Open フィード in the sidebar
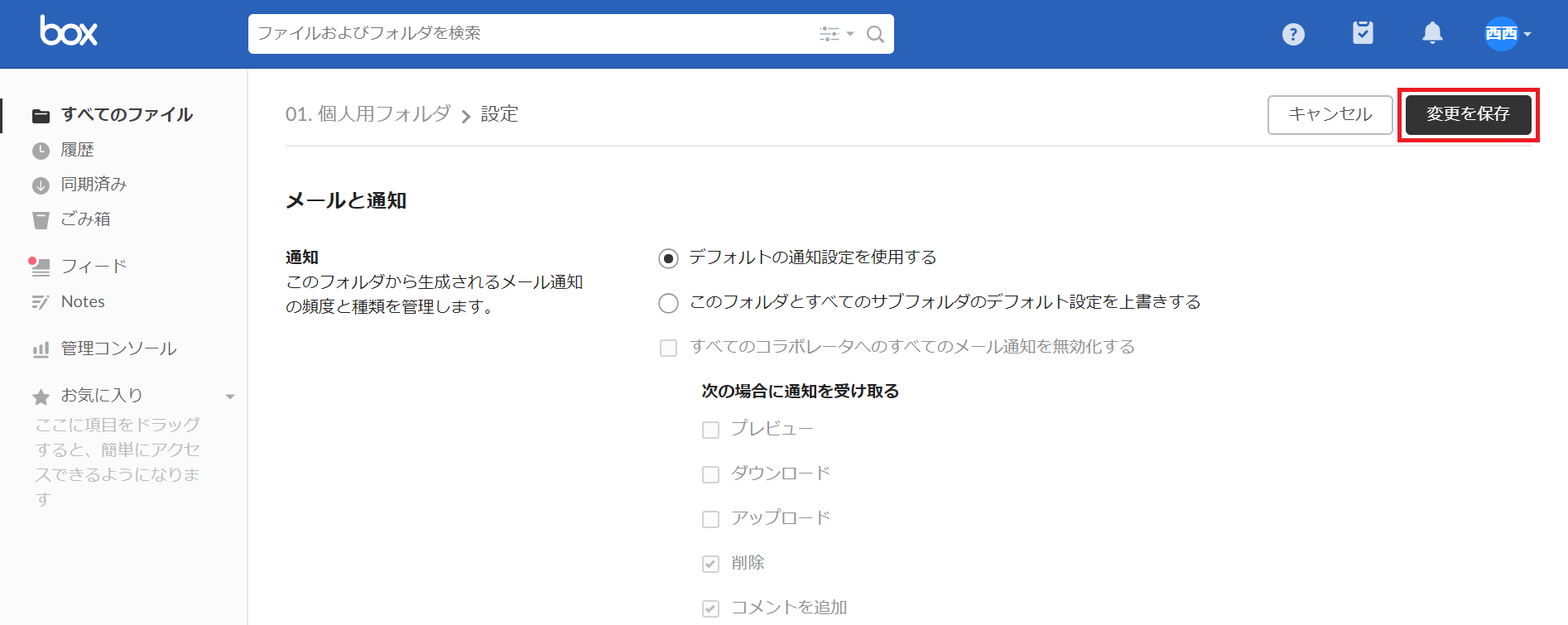This screenshot has height=625, width=1568. (94, 266)
